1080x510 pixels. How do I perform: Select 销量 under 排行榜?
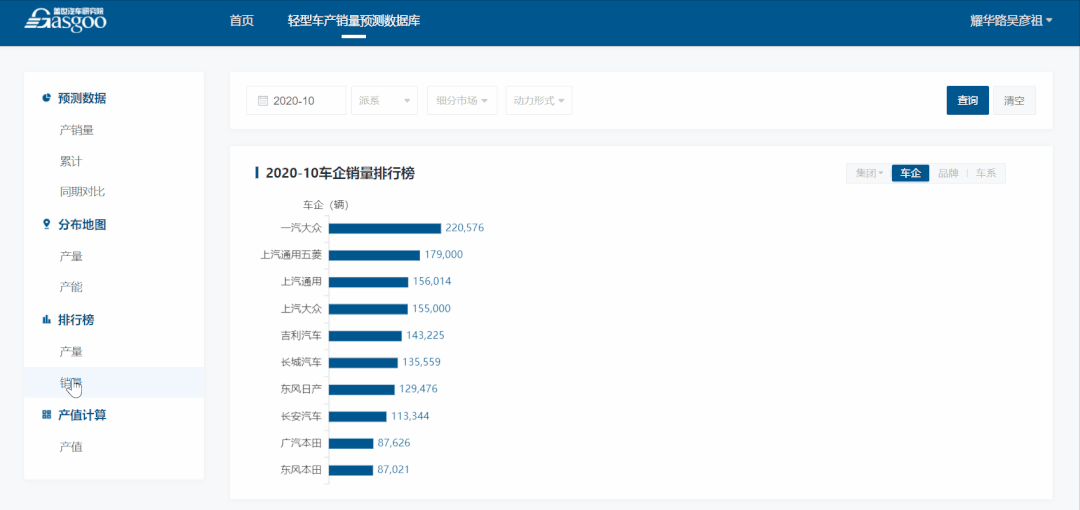(x=114, y=382)
